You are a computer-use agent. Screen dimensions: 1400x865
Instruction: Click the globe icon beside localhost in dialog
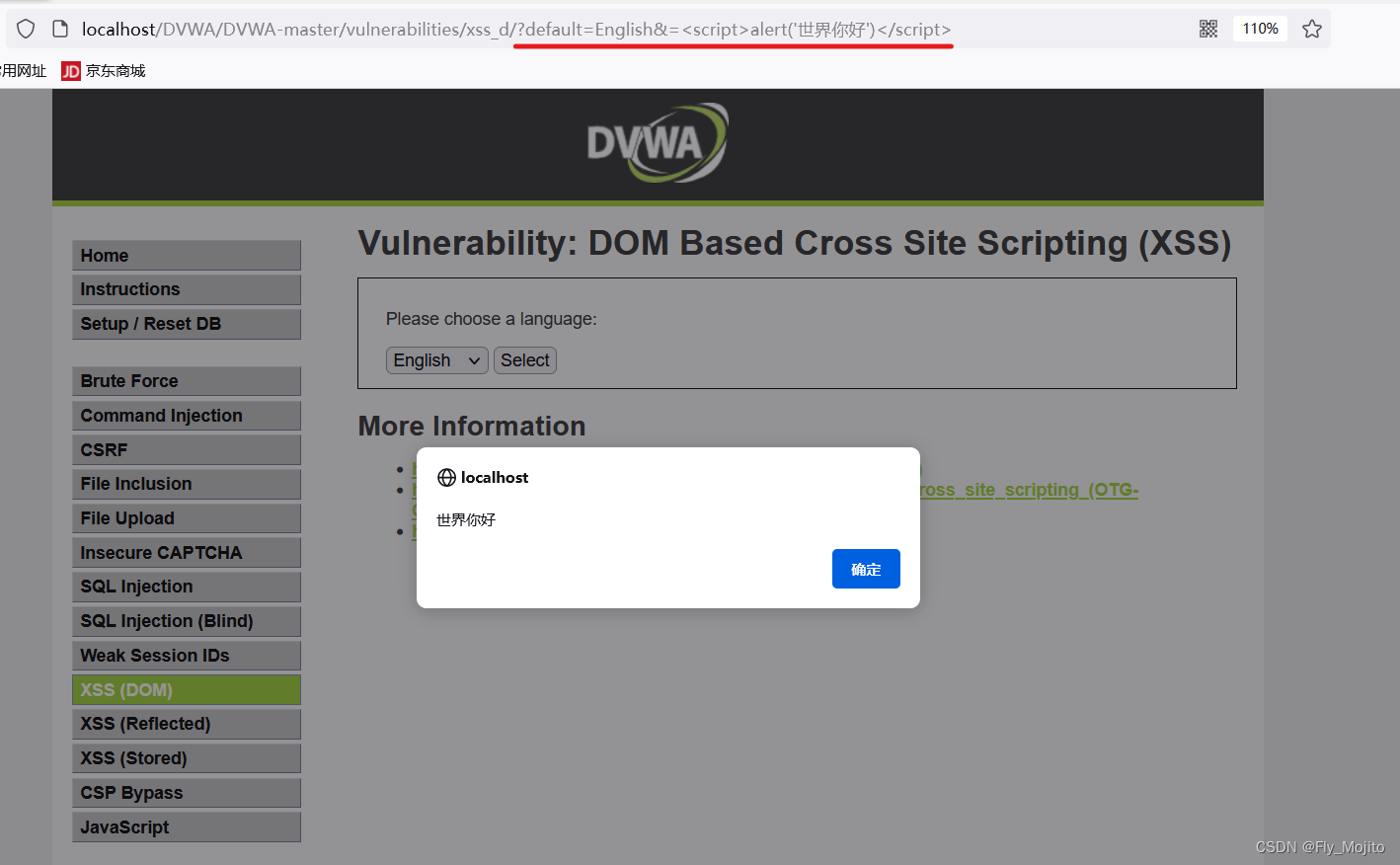[446, 477]
